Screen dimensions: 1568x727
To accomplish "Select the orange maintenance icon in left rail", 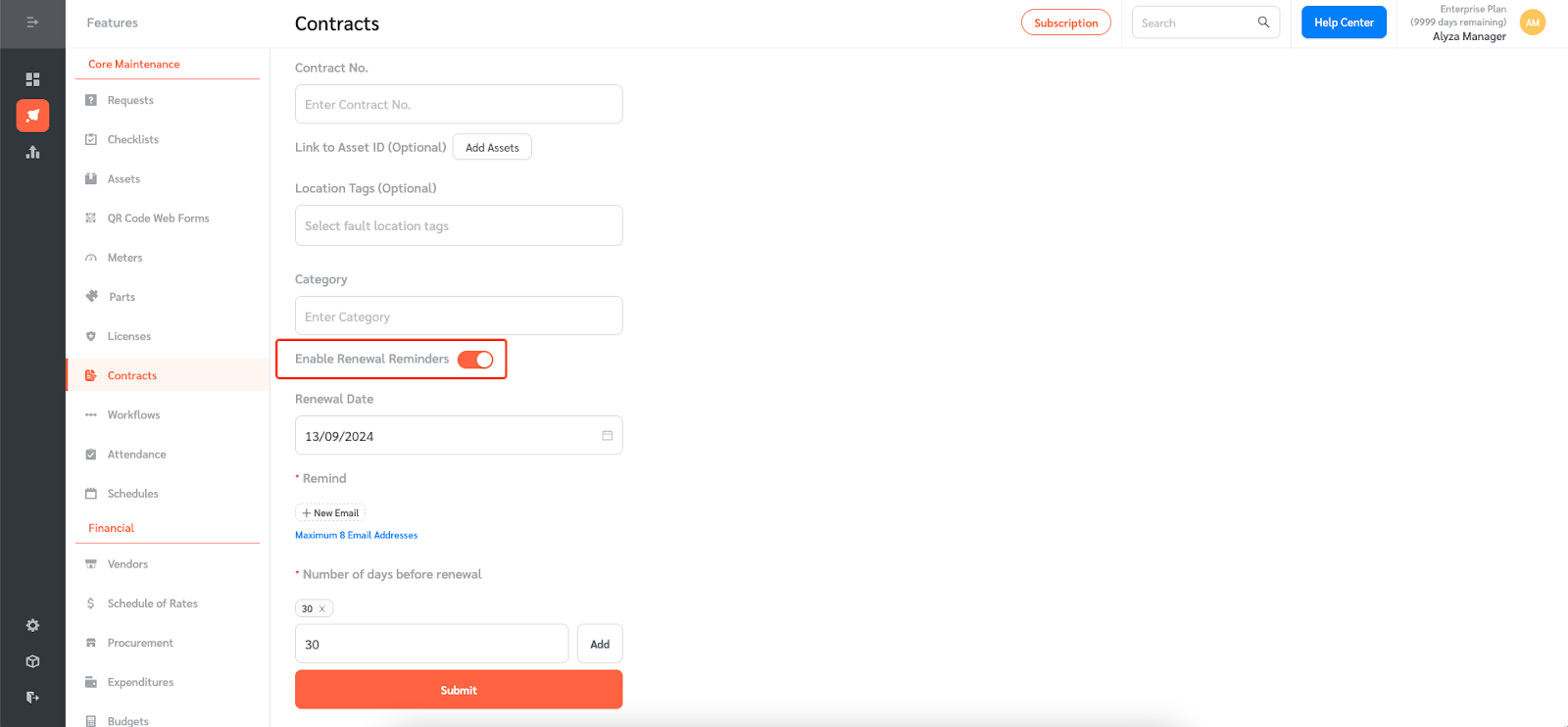I will pos(32,116).
